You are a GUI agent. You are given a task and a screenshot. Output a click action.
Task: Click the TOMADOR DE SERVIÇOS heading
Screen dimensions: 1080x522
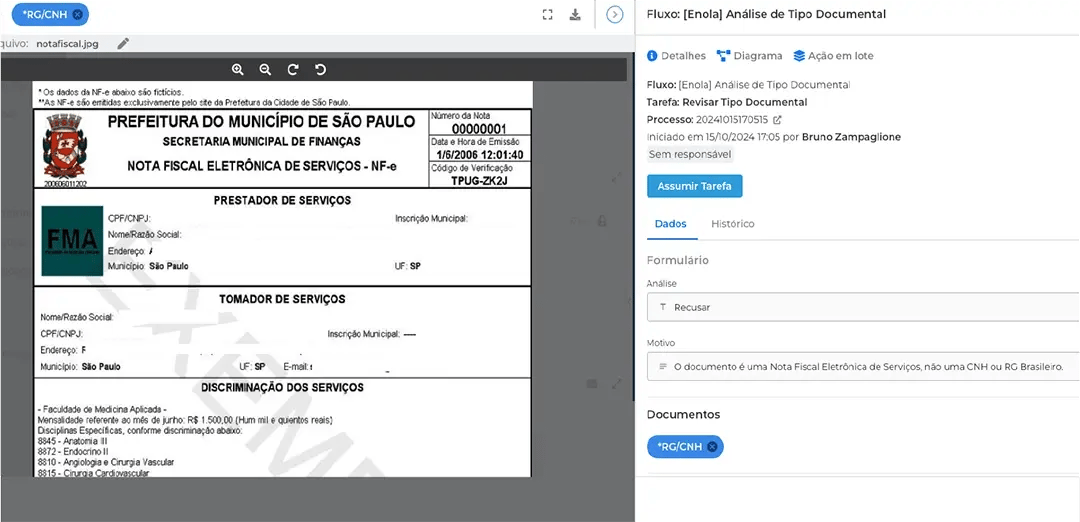click(x=282, y=299)
